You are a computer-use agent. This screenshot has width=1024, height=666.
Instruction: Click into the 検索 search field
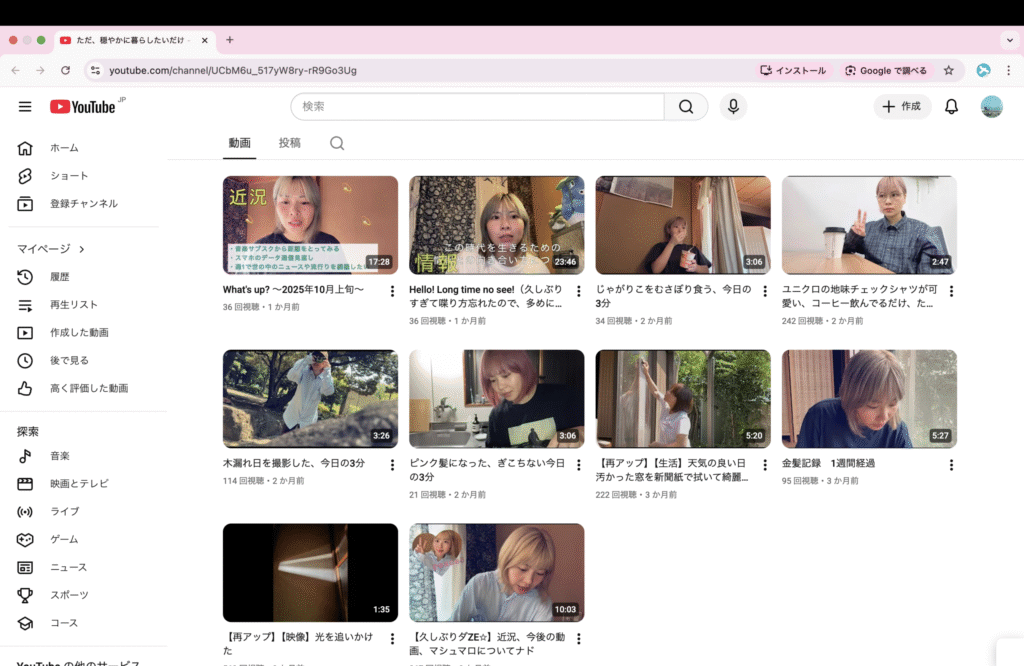(477, 107)
